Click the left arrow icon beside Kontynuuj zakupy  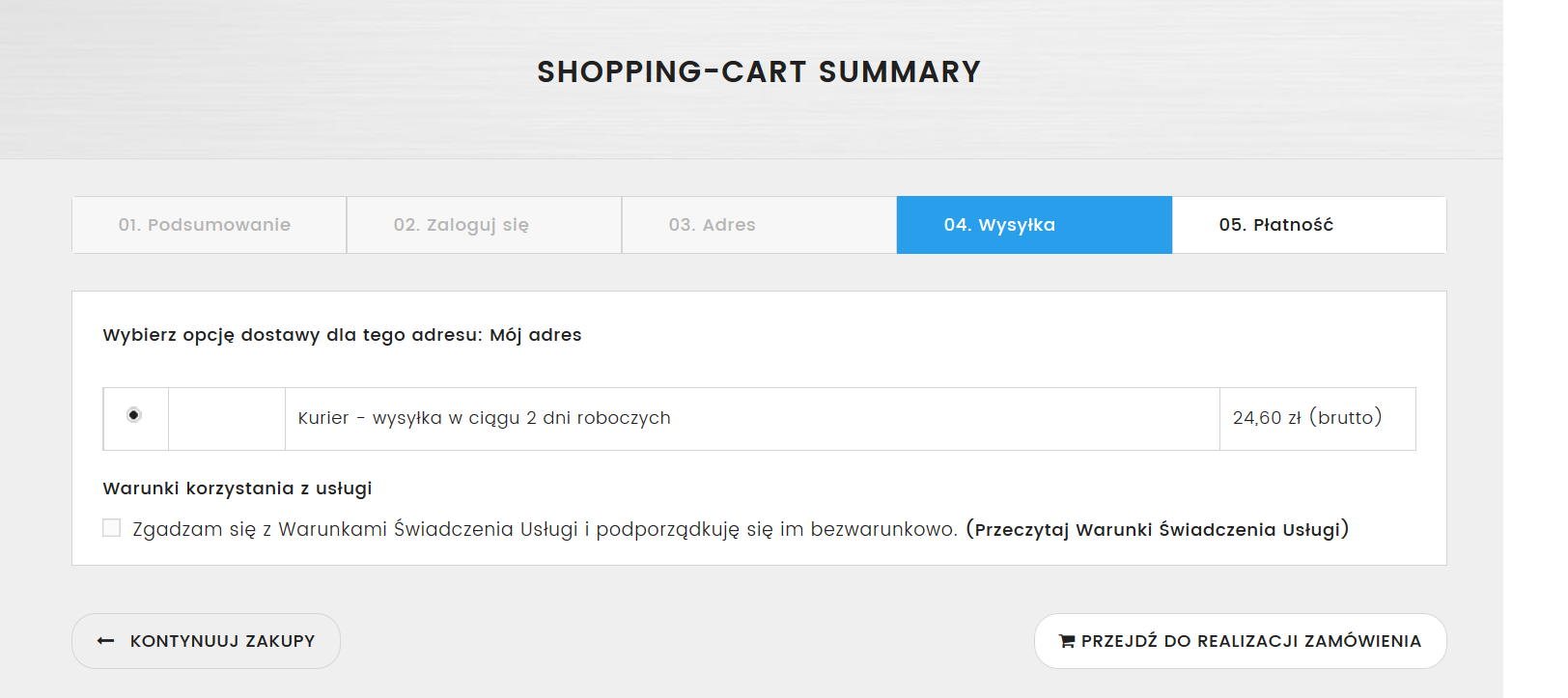click(x=106, y=641)
